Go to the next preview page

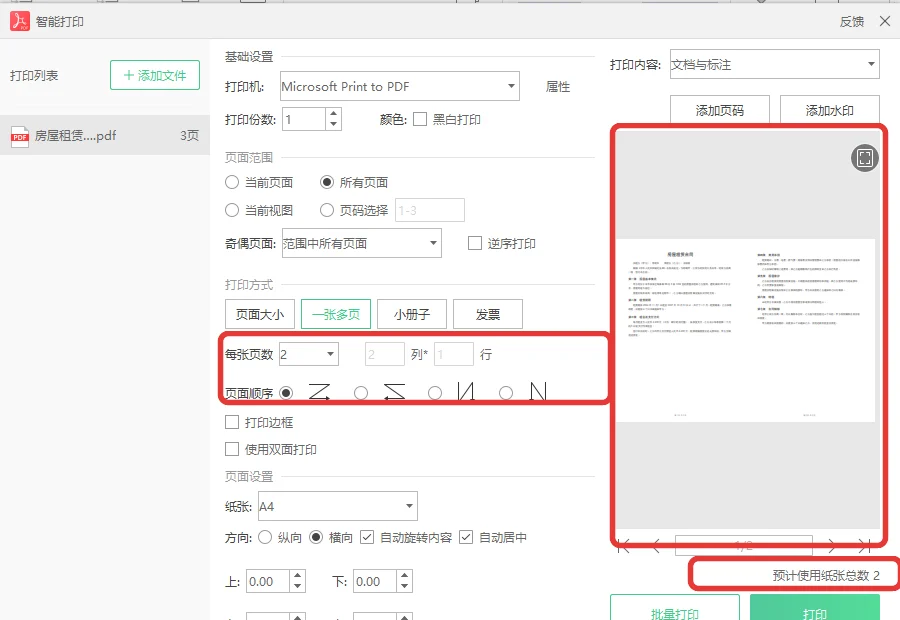(x=831, y=546)
